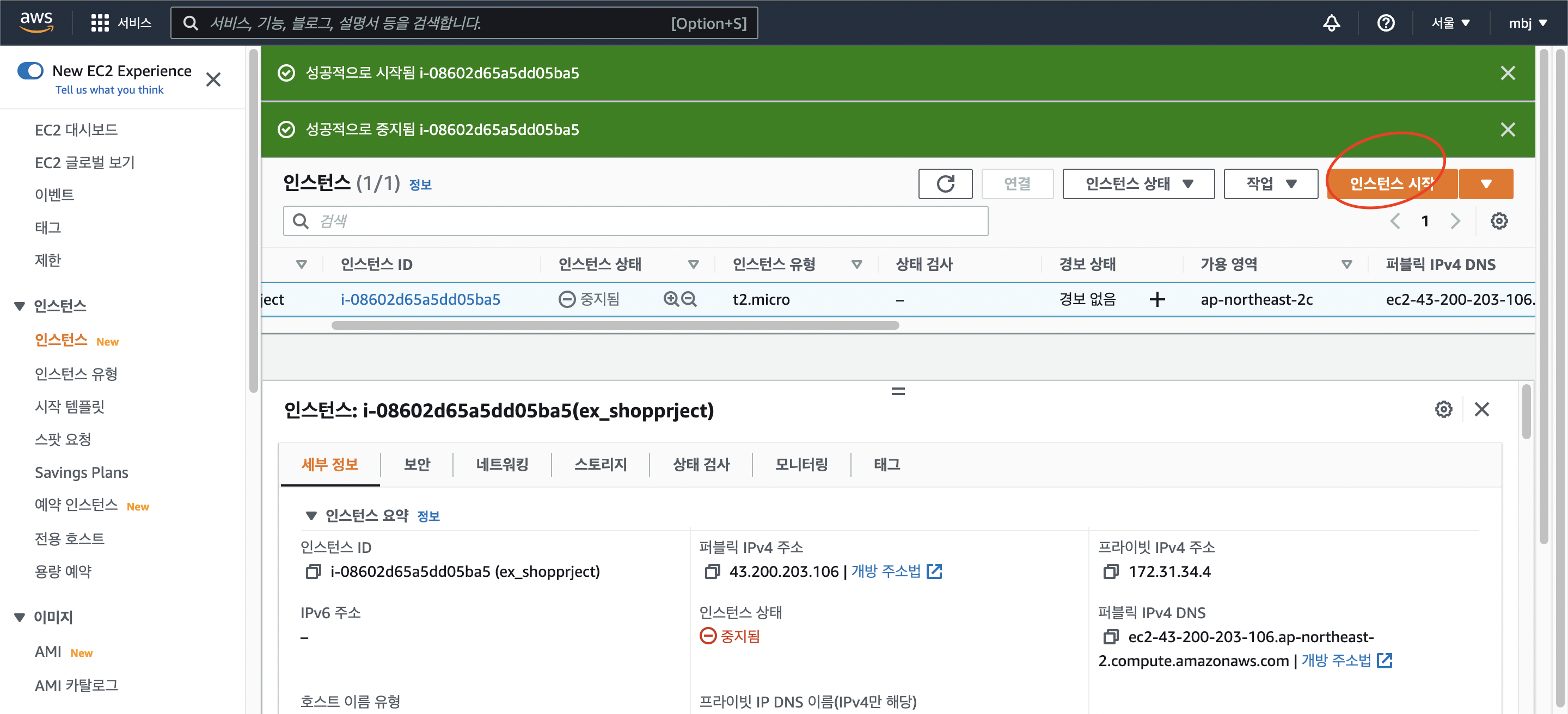Open the 작업 actions dropdown

(x=1270, y=183)
